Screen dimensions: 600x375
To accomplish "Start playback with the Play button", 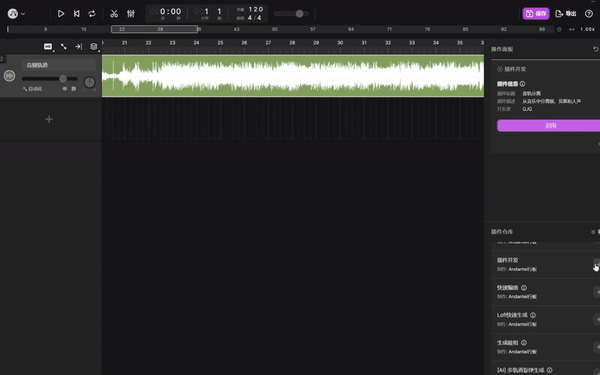I will [61, 14].
